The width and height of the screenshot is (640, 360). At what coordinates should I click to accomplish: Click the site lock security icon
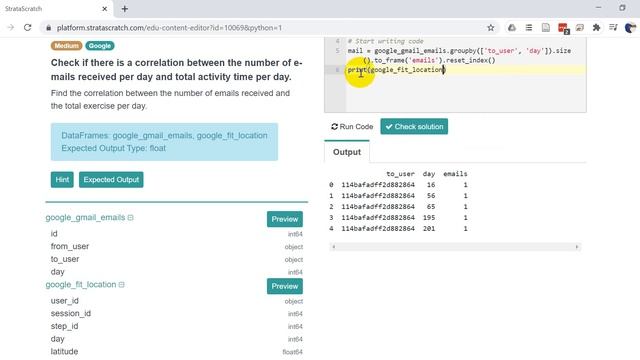49,28
